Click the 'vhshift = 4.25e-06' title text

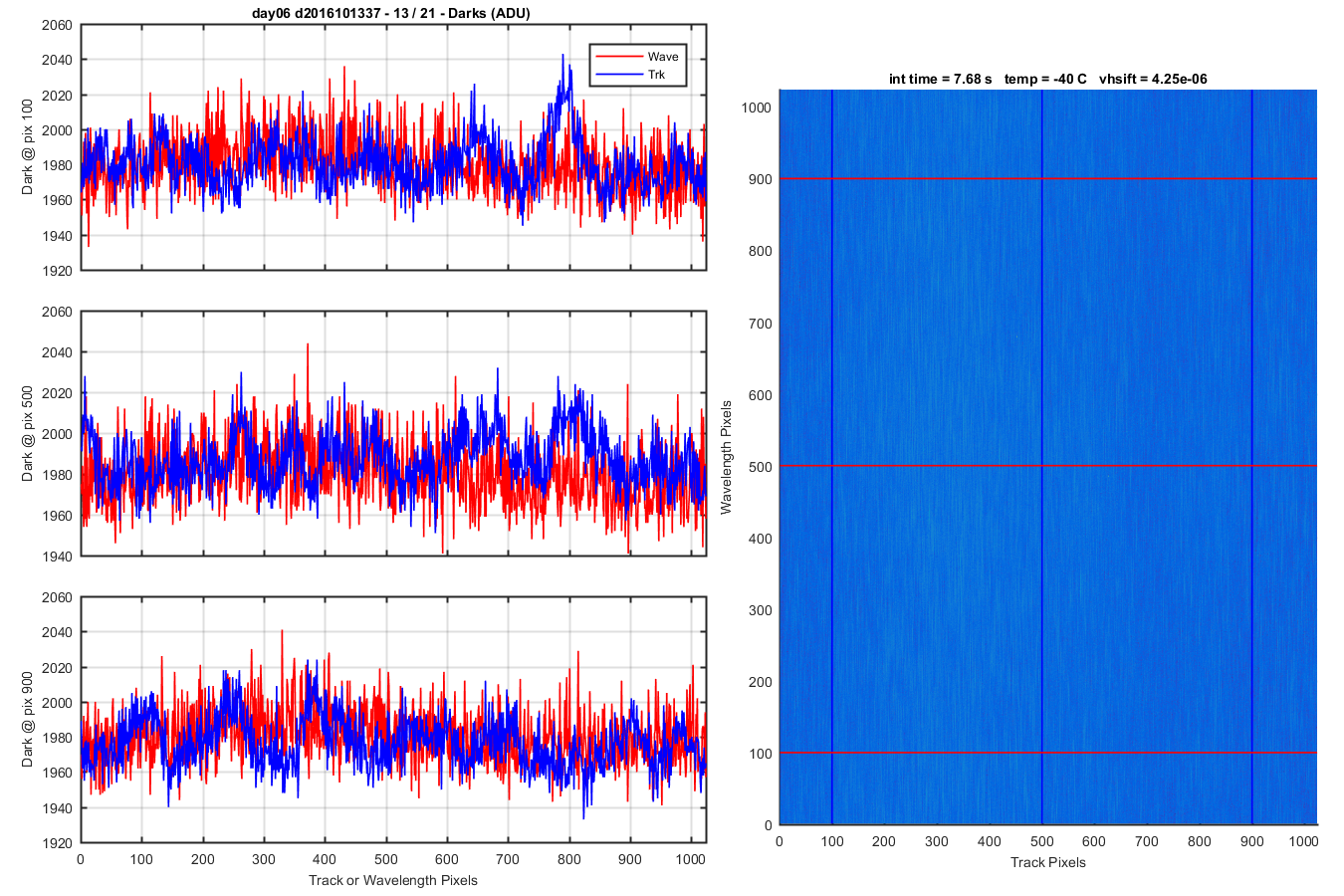point(1153,79)
